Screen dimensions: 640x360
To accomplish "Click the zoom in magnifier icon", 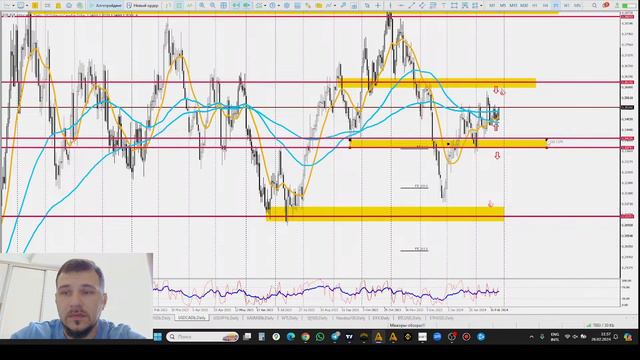I will [x=202, y=6].
